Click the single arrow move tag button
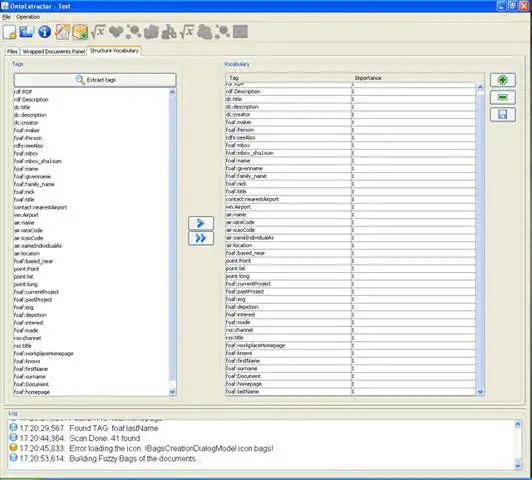This screenshot has height=480, width=532. point(201,223)
